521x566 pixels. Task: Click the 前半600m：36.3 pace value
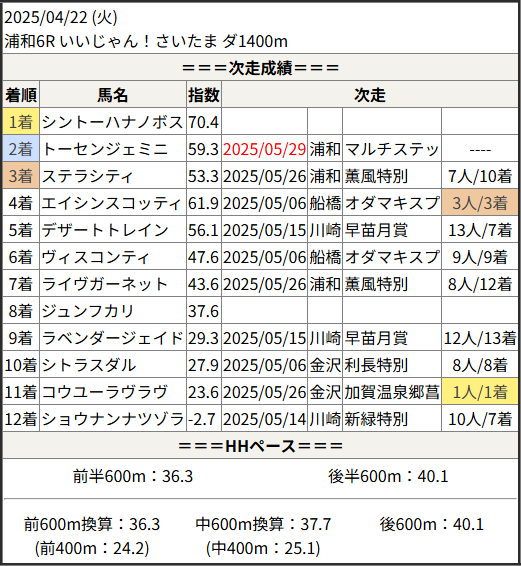(133, 476)
